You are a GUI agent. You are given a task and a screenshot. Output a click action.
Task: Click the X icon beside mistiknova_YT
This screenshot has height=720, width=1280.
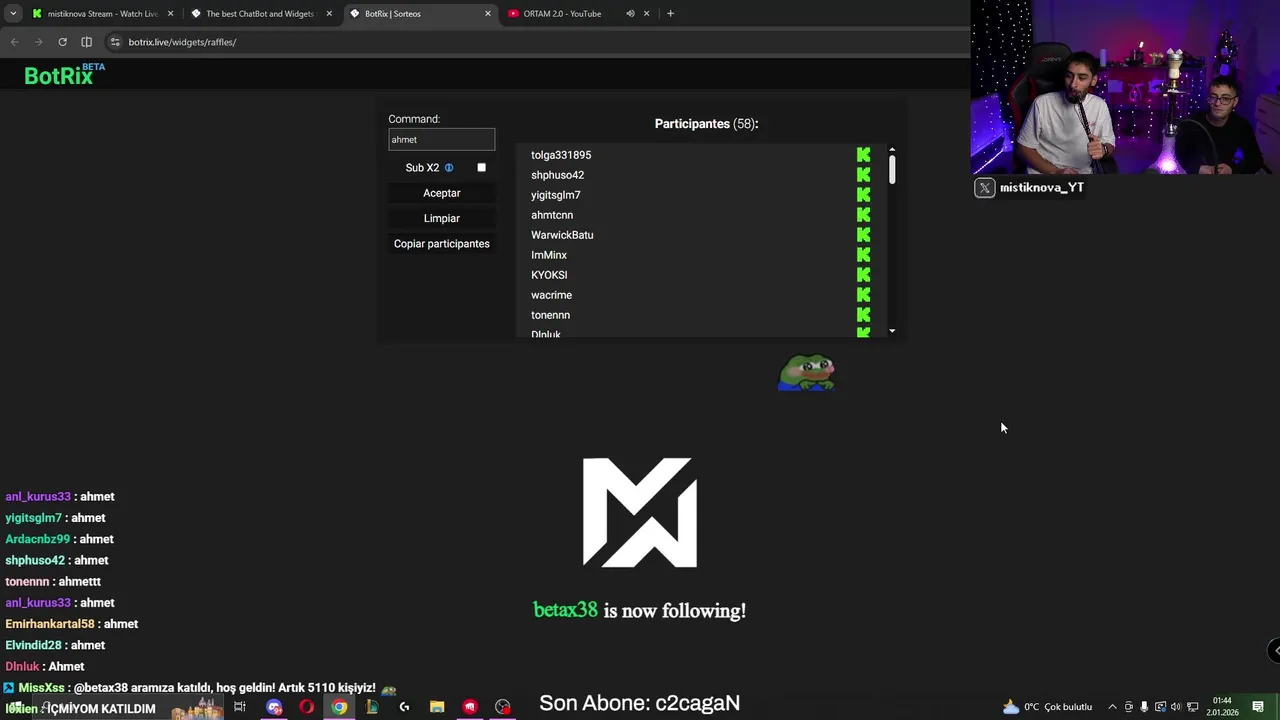point(985,187)
